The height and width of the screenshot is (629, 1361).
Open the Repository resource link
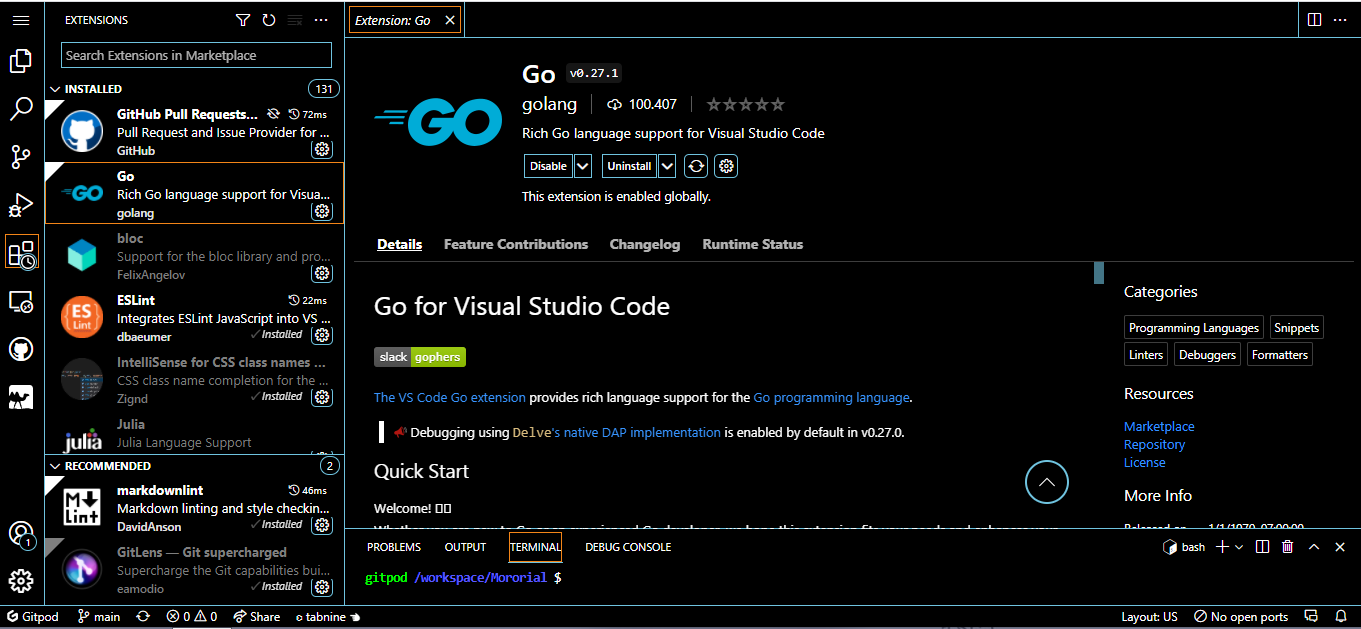[x=1154, y=444]
